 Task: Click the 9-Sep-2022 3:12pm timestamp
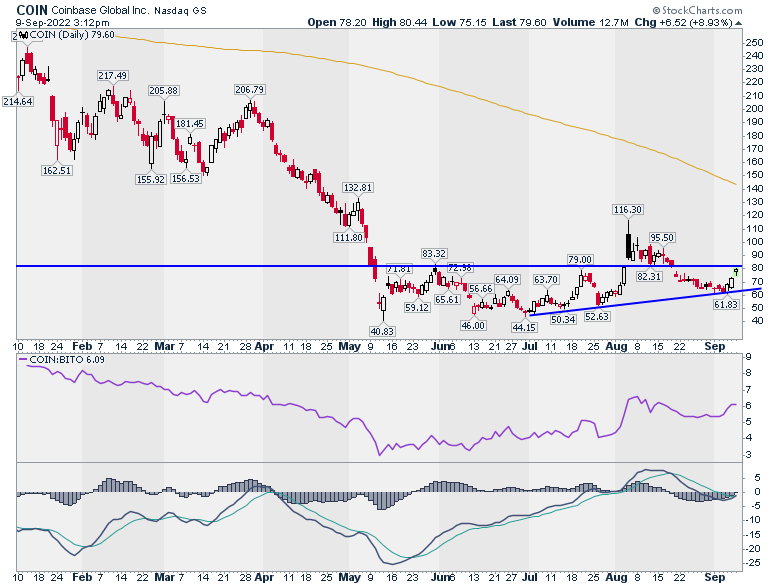[62, 23]
